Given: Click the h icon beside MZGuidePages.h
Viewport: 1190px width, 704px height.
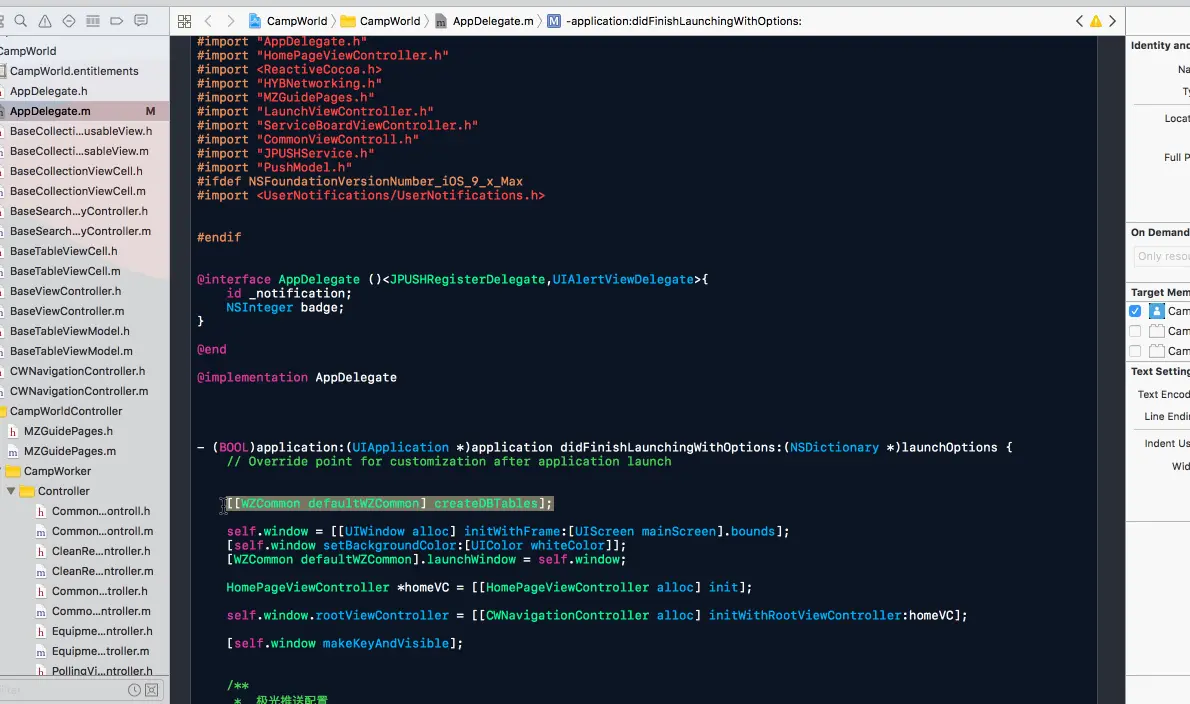Looking at the screenshot, I should (13, 431).
